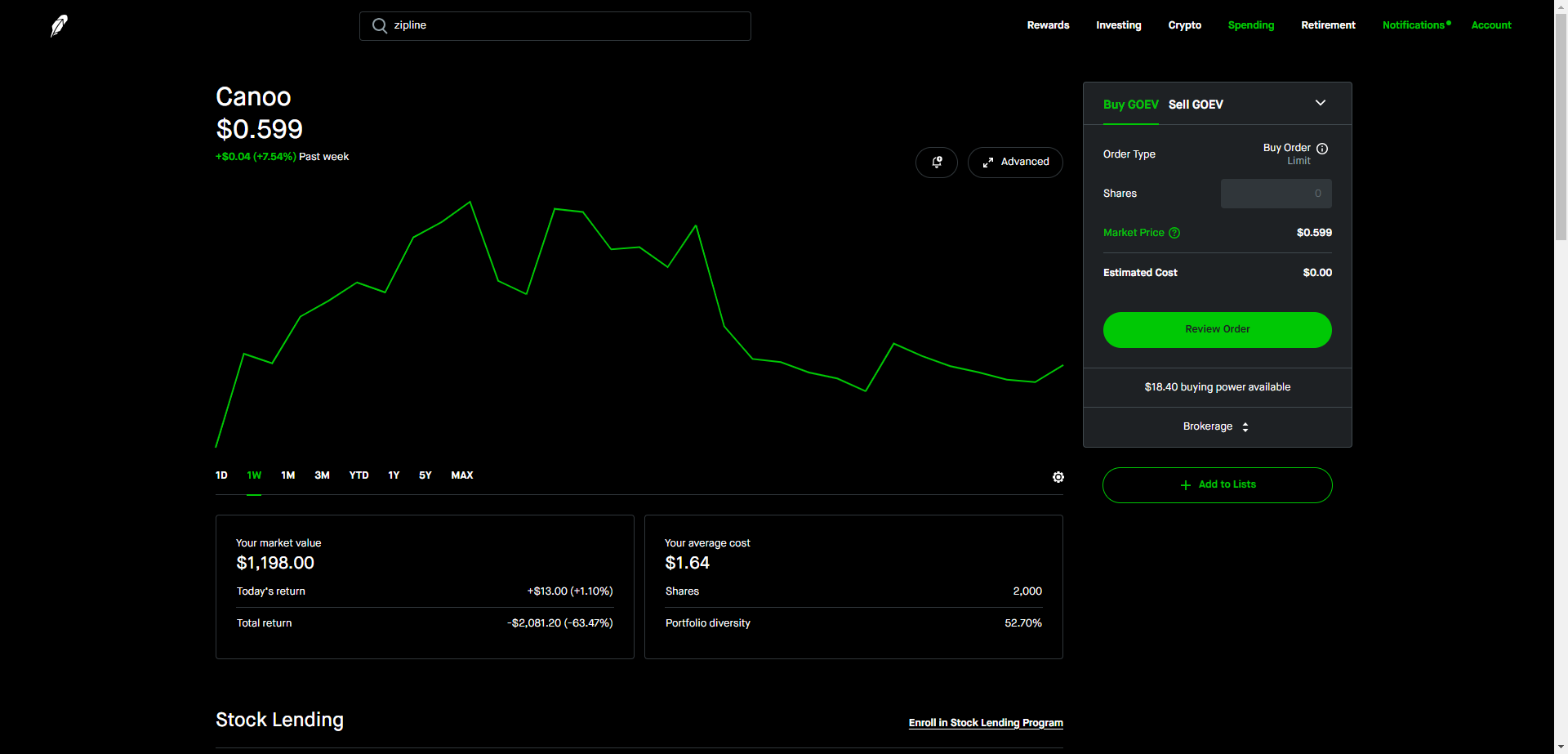Click Total return -$2,081.20 (-63.47%) value

tap(560, 623)
